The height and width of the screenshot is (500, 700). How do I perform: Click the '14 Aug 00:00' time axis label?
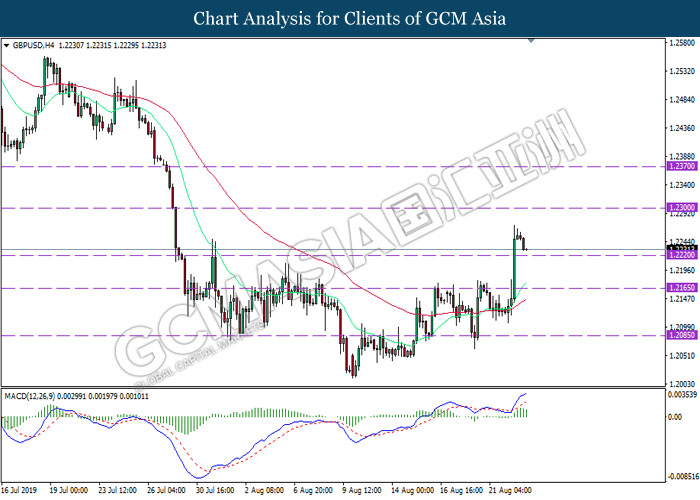coord(412,490)
